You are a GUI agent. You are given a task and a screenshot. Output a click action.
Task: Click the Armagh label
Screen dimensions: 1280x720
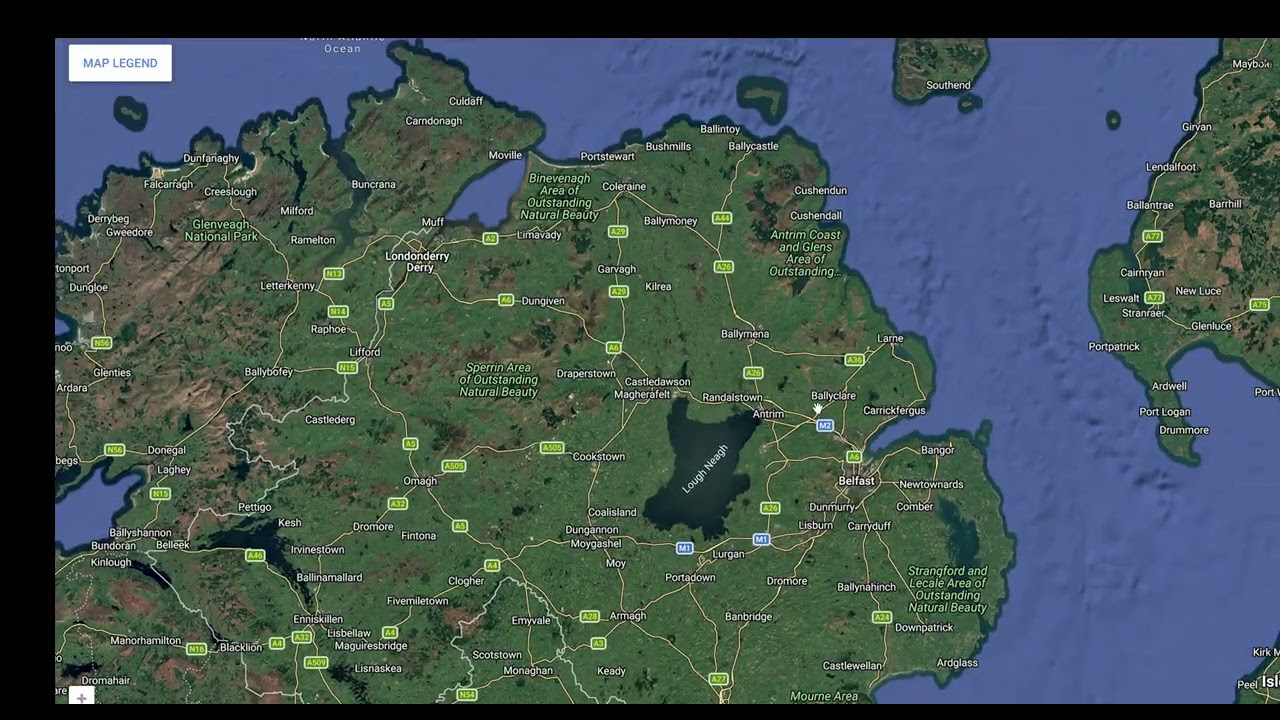coord(628,616)
